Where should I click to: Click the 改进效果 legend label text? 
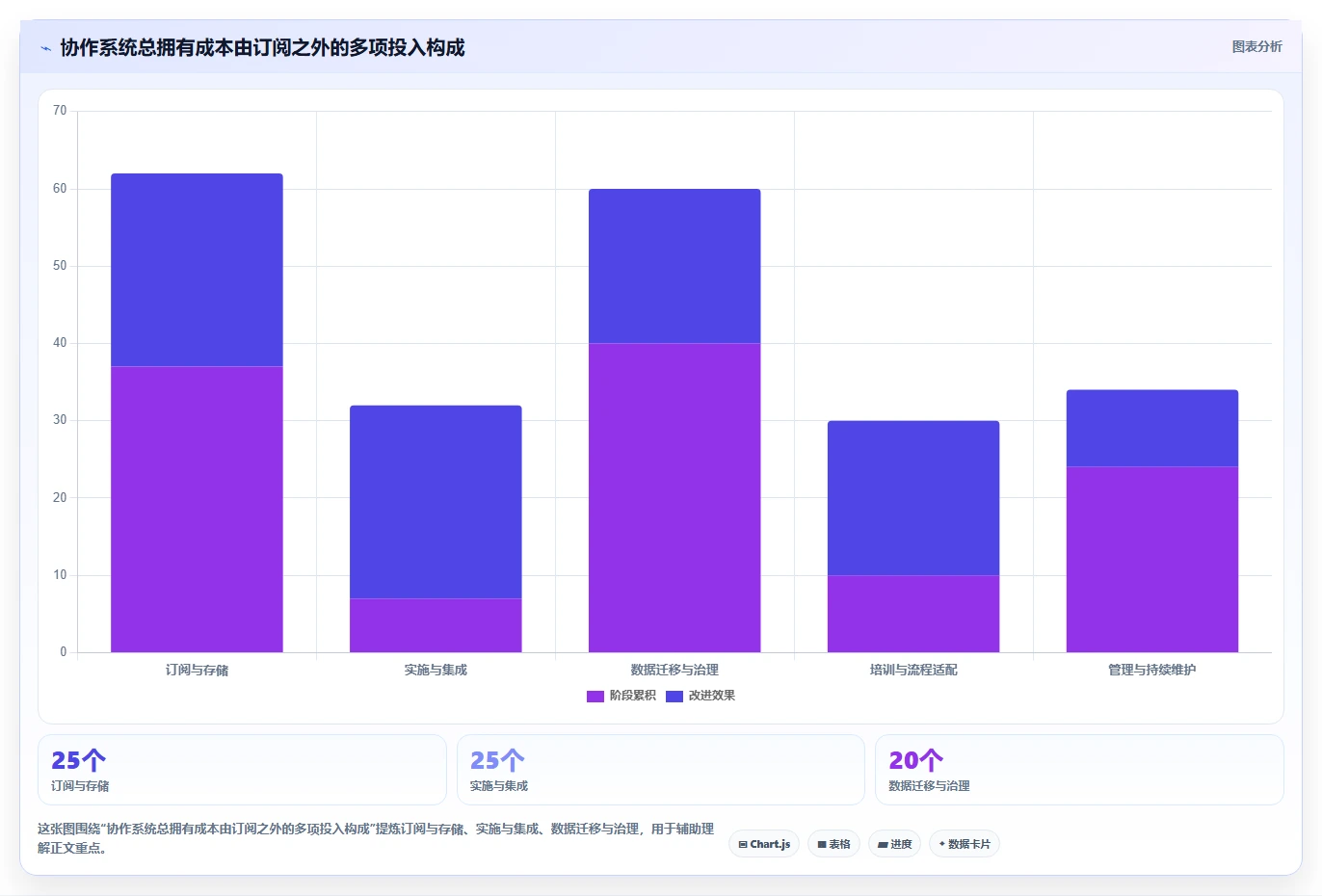(x=711, y=696)
